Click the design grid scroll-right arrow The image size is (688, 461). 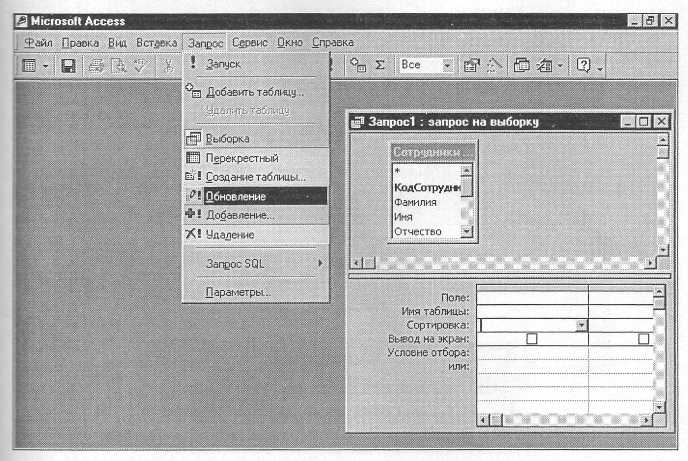tap(647, 420)
